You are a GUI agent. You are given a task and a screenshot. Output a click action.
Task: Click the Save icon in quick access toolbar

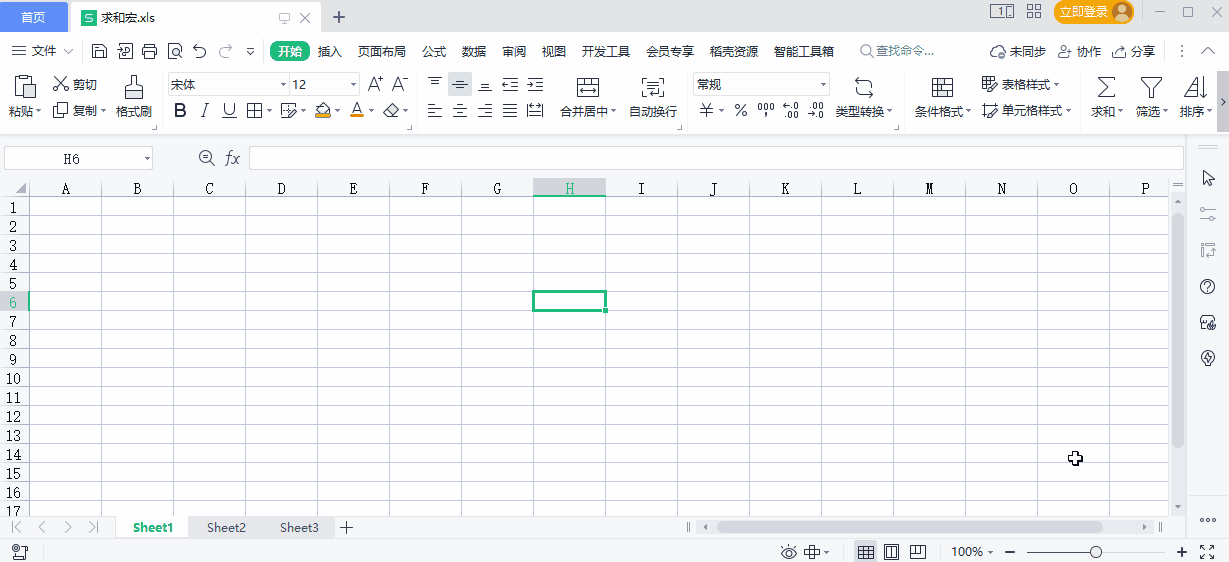99,51
